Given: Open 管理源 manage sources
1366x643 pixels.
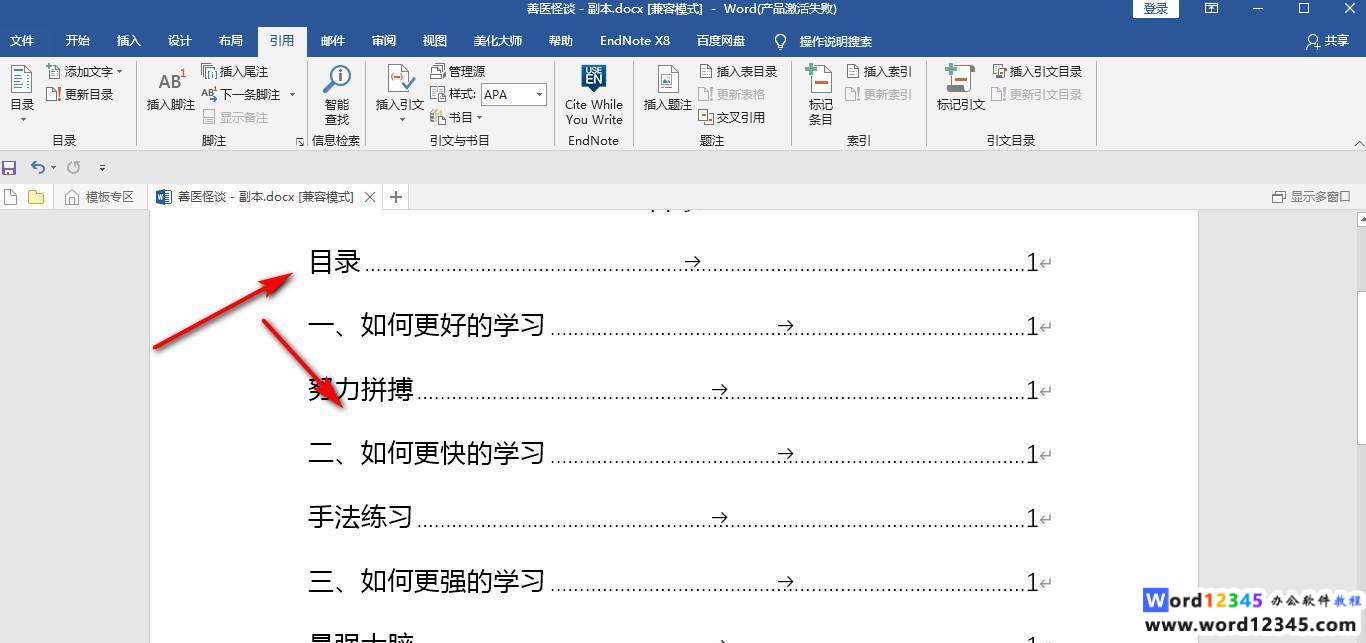Looking at the screenshot, I should point(458,71).
